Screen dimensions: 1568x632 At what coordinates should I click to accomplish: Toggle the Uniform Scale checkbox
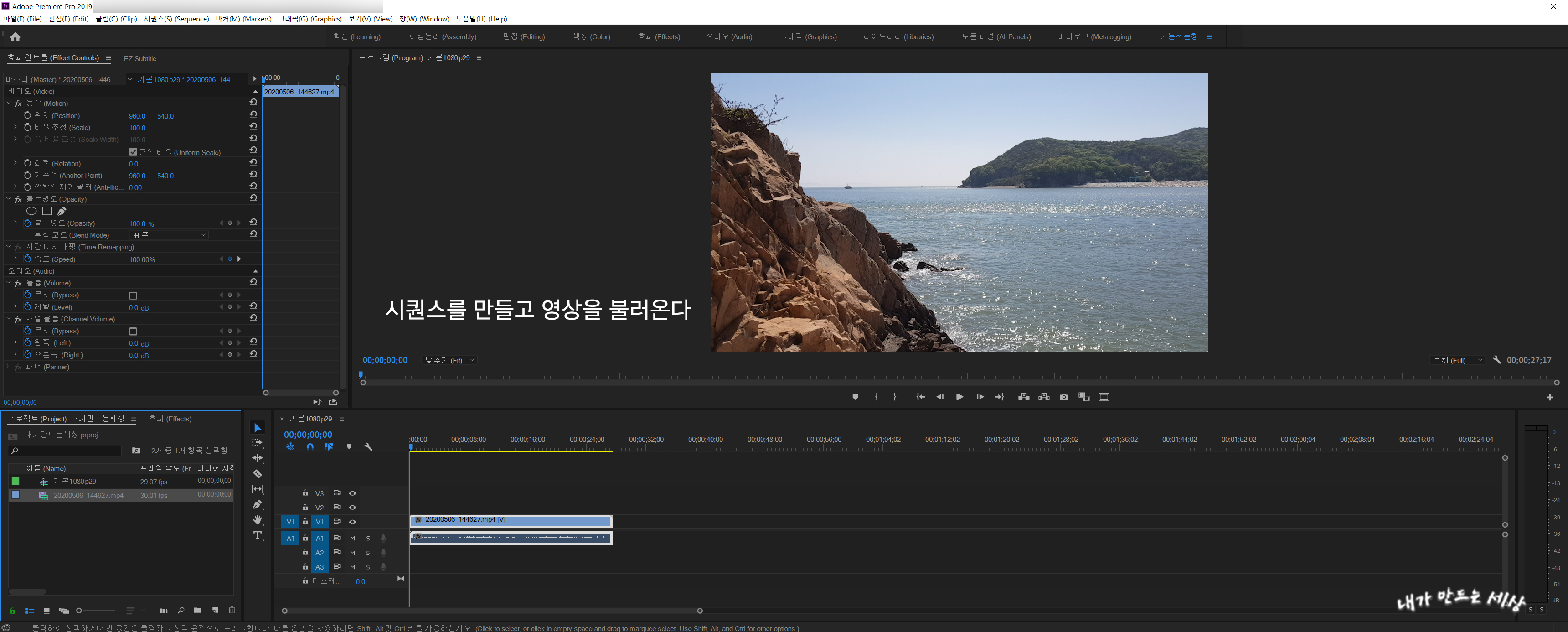(x=133, y=152)
